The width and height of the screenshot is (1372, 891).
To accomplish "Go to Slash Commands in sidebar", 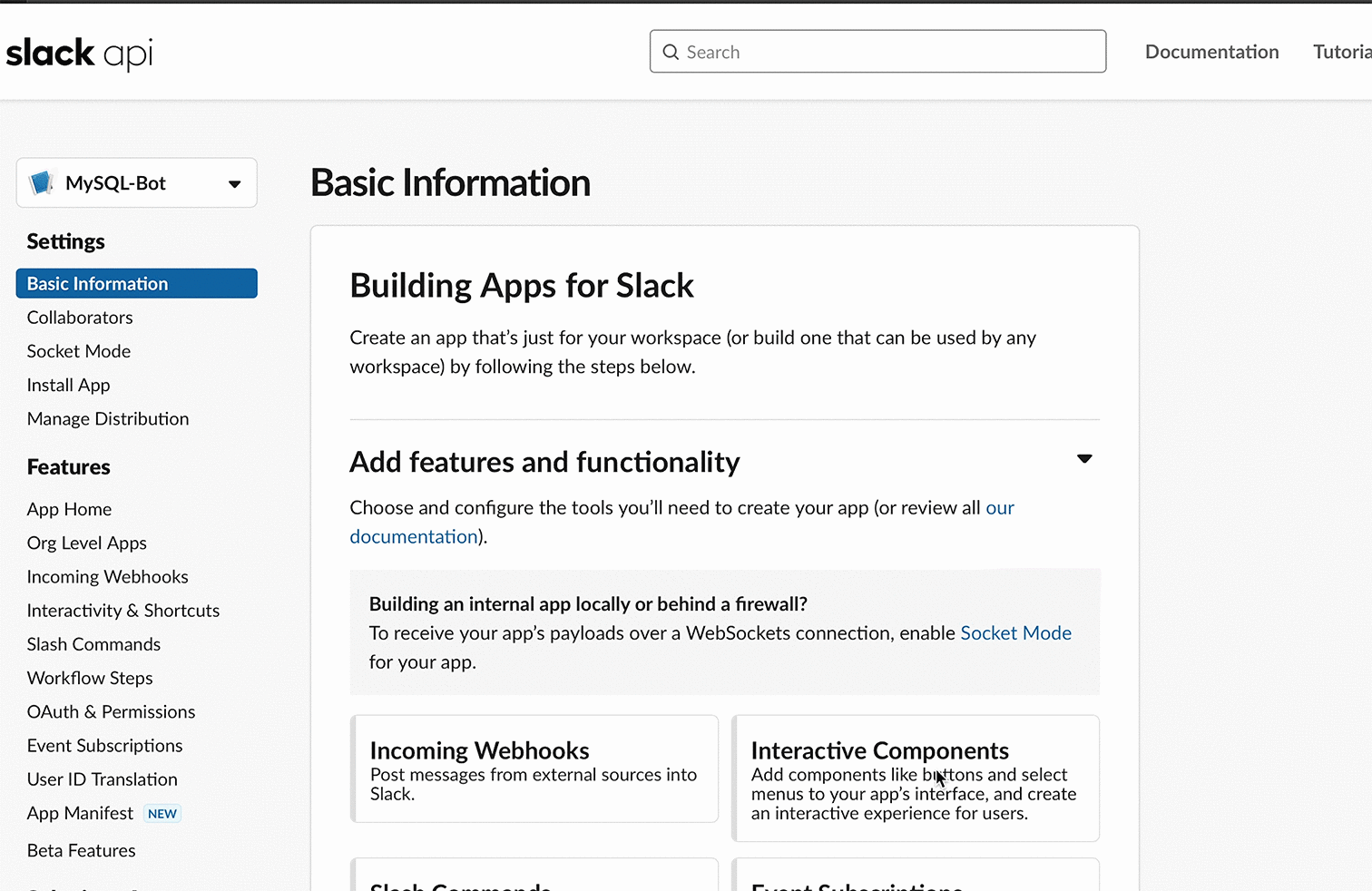I will coord(93,644).
